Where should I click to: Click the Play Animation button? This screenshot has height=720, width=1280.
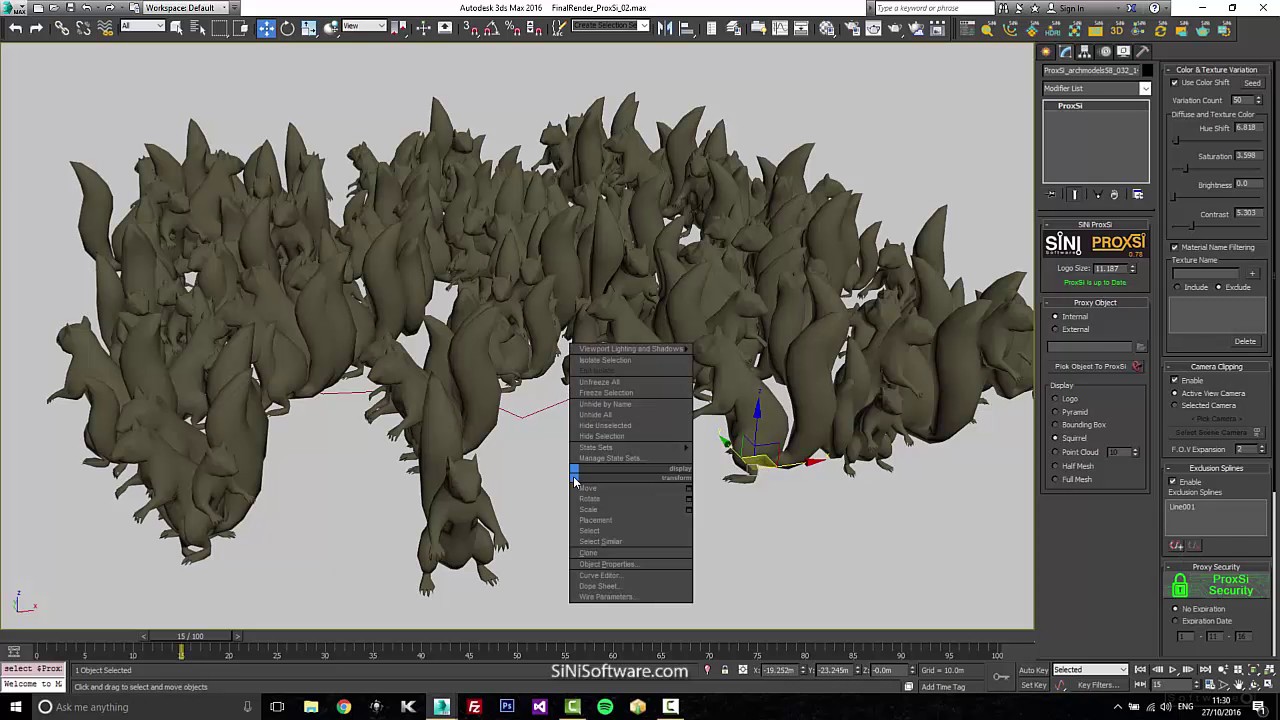pyautogui.click(x=1173, y=670)
